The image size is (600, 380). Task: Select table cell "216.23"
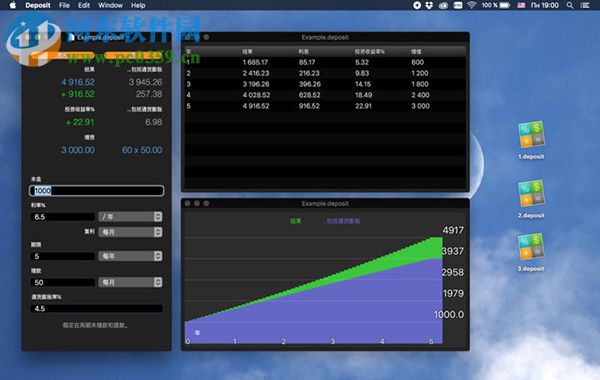point(309,73)
